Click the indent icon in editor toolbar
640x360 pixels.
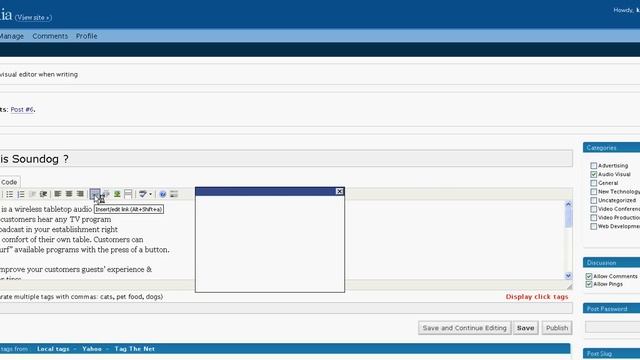click(x=43, y=194)
